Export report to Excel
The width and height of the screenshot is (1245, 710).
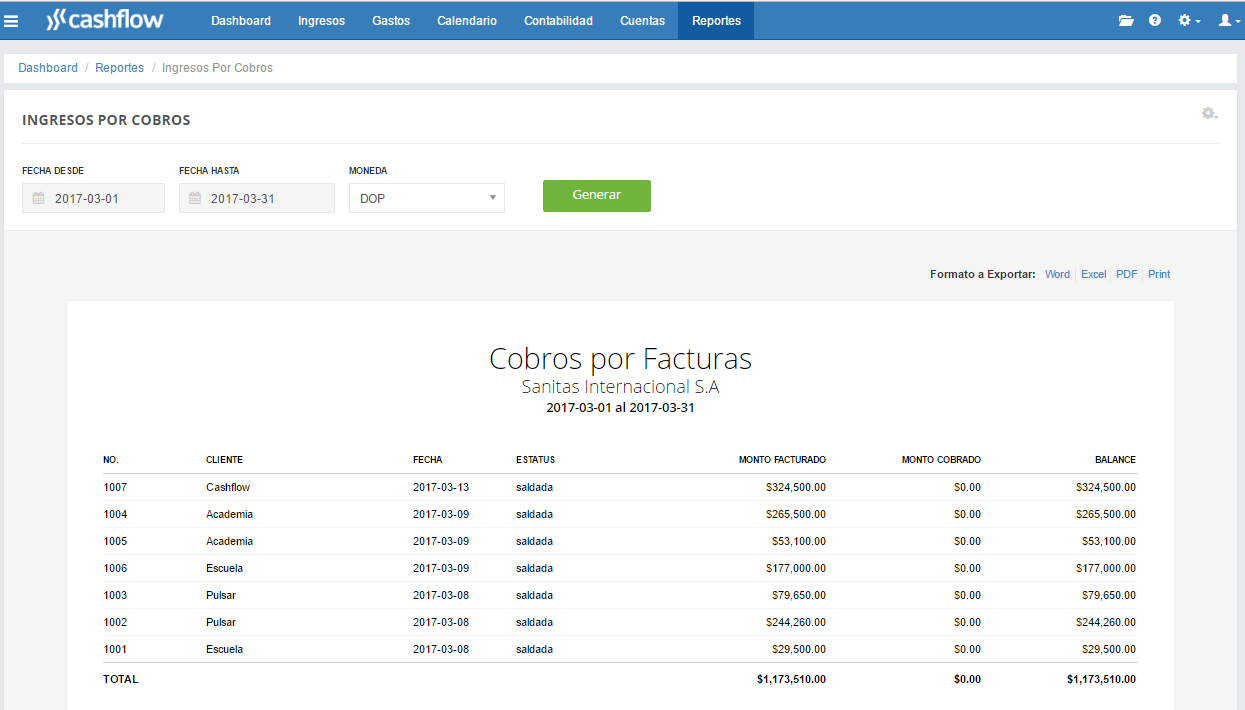click(1094, 274)
